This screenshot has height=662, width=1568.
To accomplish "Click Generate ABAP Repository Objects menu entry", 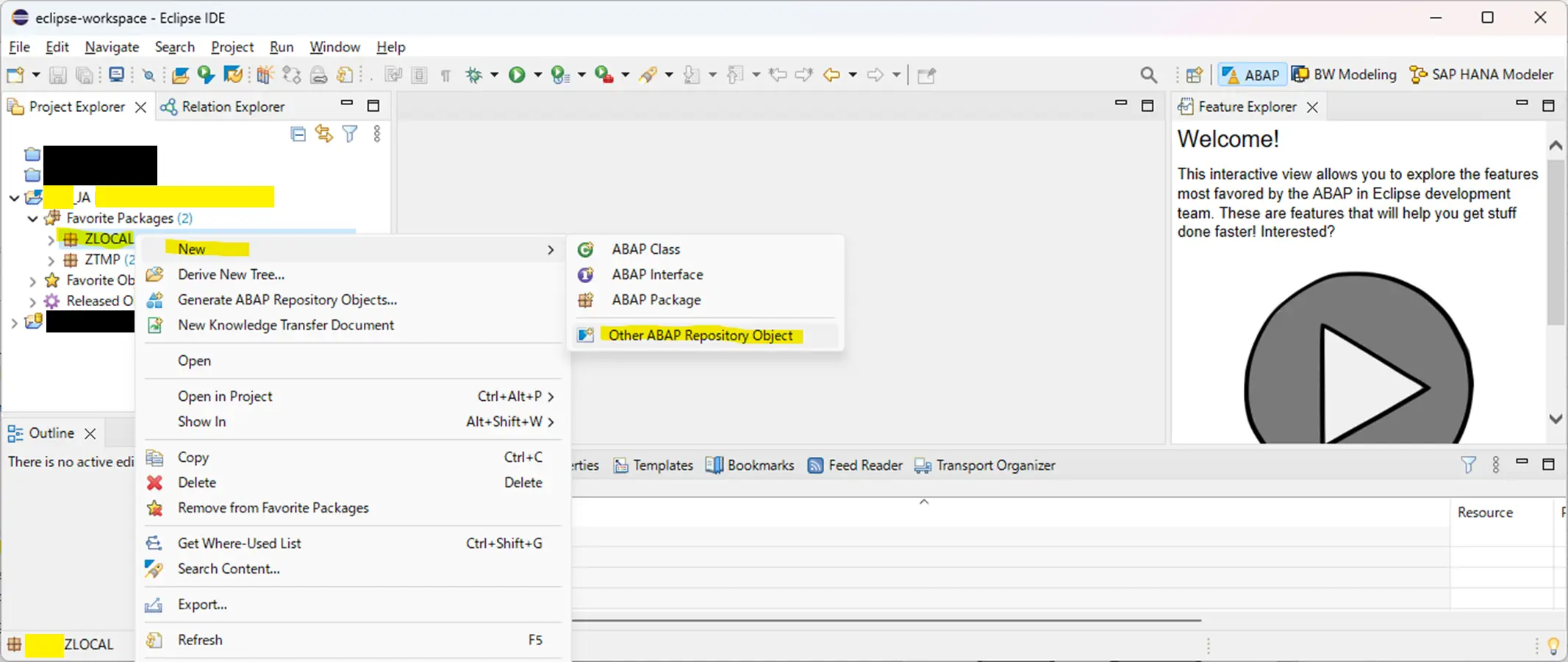I will (x=353, y=300).
